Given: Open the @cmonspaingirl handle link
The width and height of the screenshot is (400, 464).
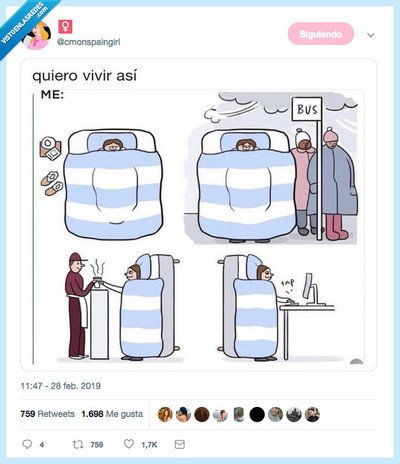Looking at the screenshot, I should click(89, 42).
